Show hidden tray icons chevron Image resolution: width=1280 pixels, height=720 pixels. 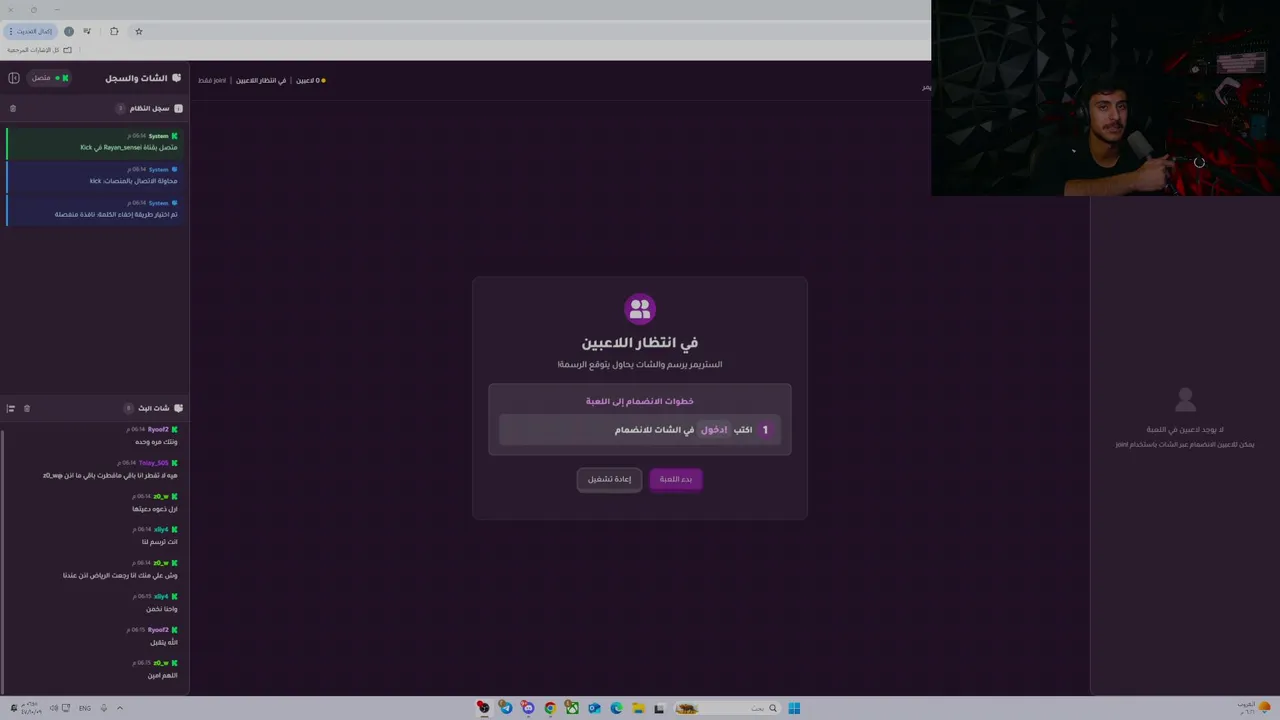pos(120,708)
